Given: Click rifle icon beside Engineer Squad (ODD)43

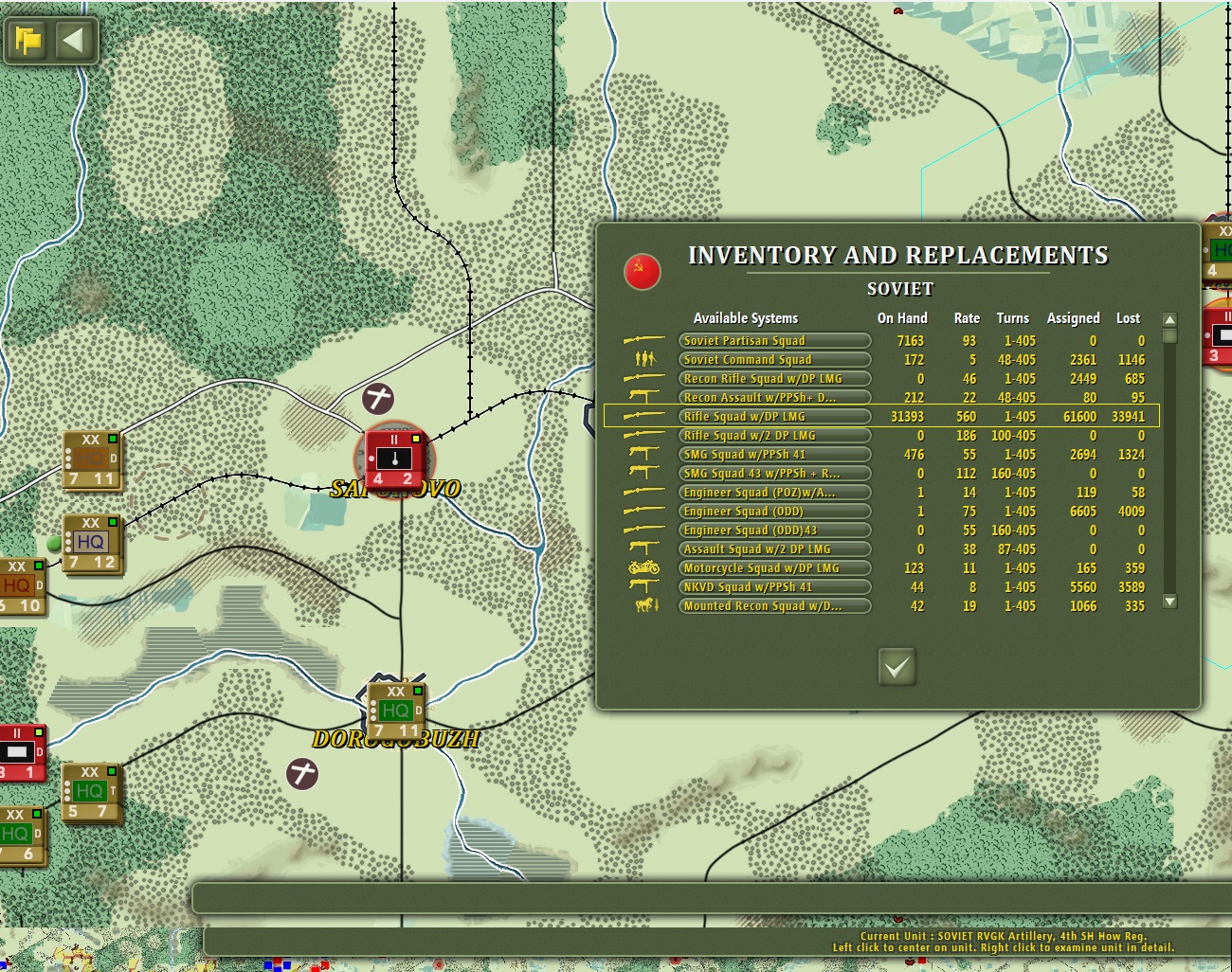Looking at the screenshot, I should [x=643, y=530].
